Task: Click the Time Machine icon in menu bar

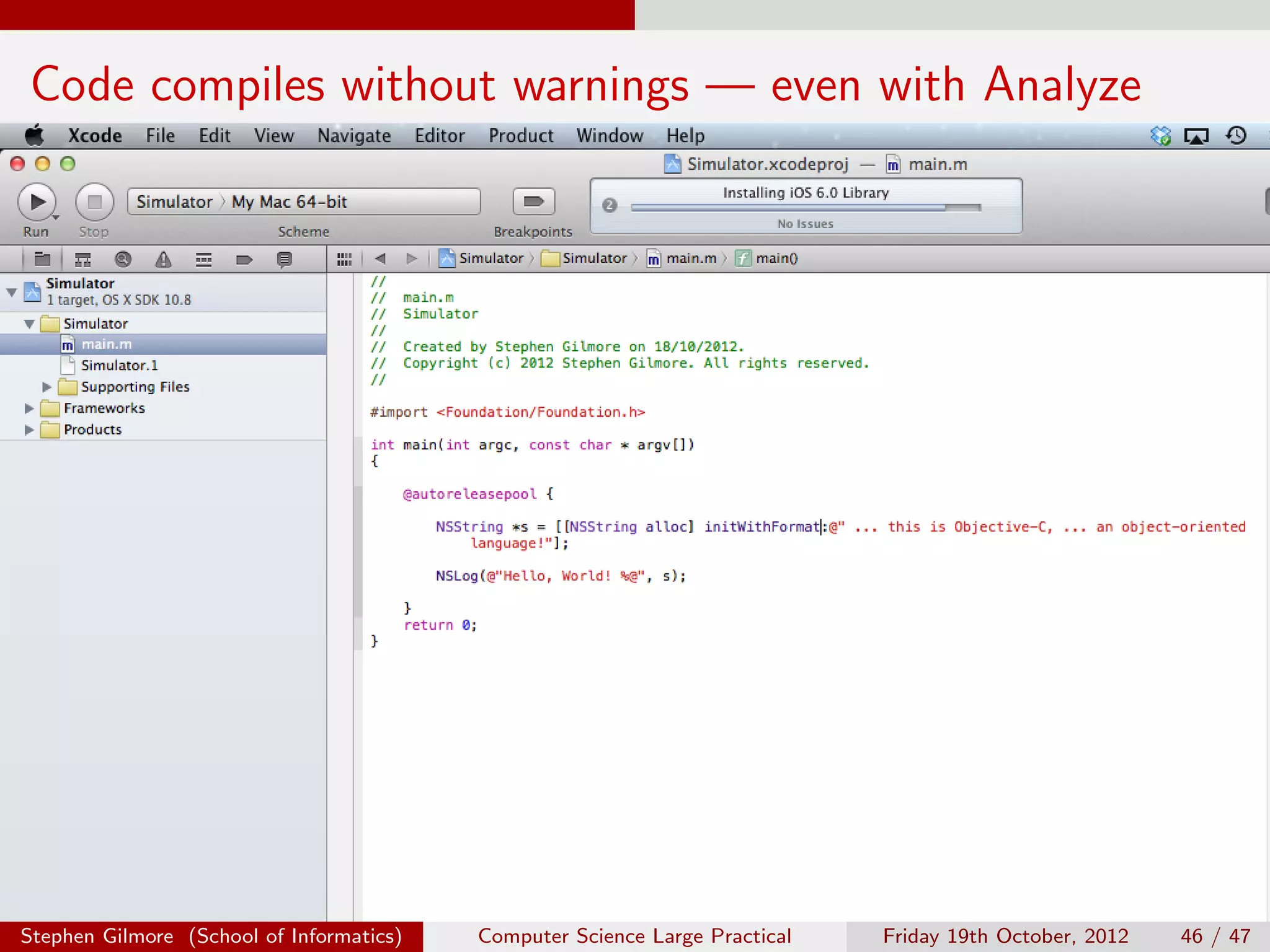Action: click(1236, 135)
